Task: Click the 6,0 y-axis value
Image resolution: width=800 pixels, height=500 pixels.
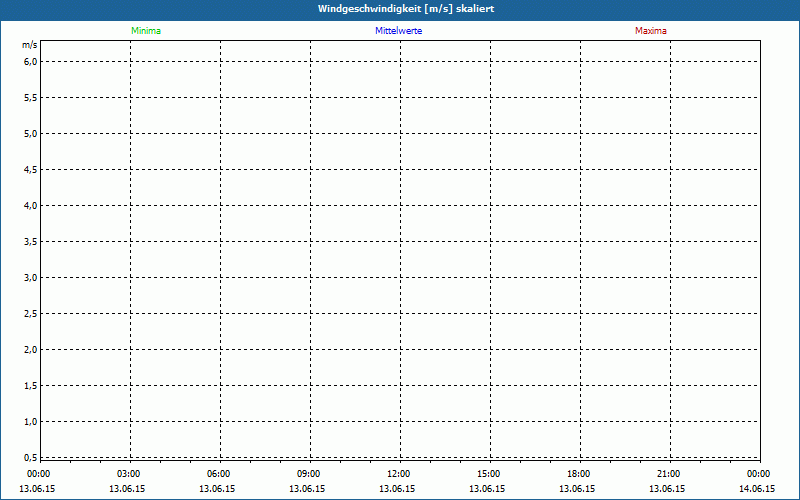Action: pyautogui.click(x=31, y=62)
